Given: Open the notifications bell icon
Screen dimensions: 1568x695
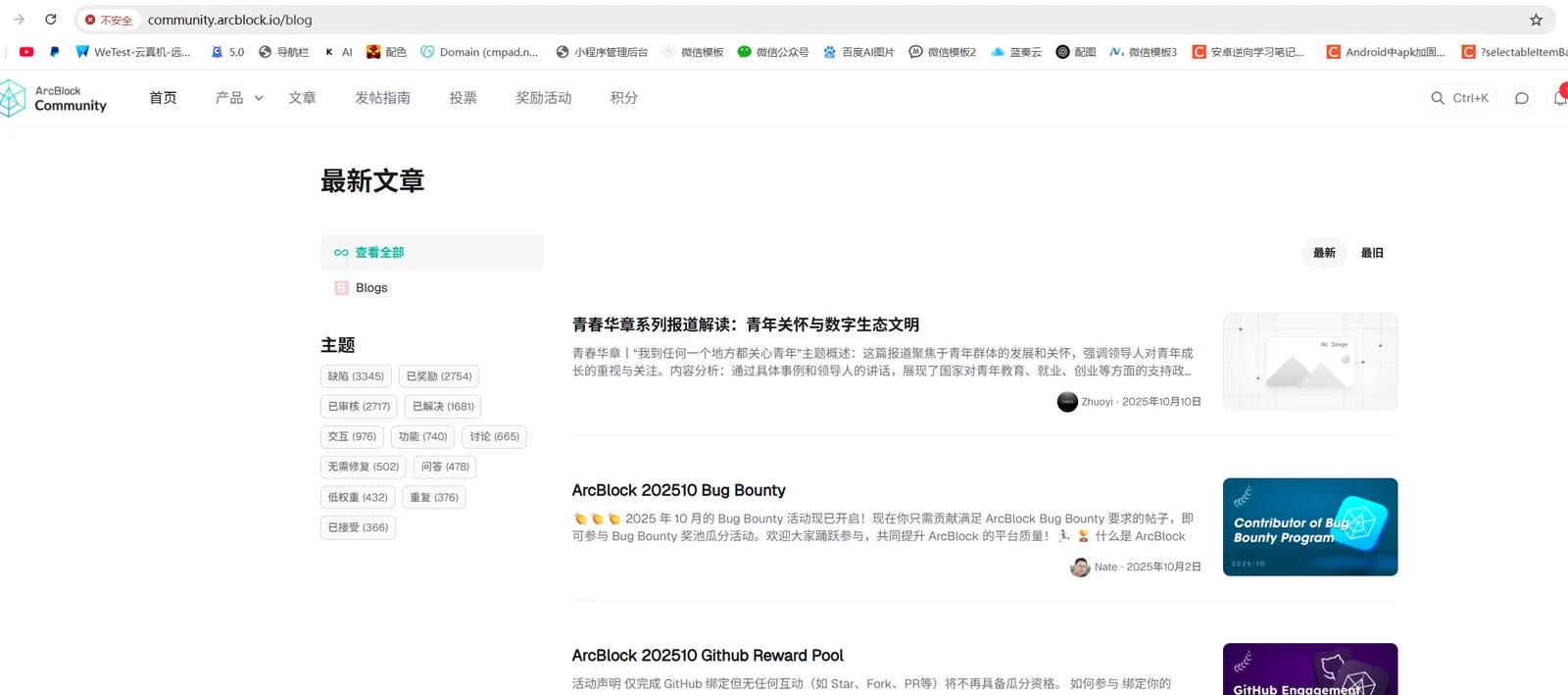Looking at the screenshot, I should pos(1559,98).
